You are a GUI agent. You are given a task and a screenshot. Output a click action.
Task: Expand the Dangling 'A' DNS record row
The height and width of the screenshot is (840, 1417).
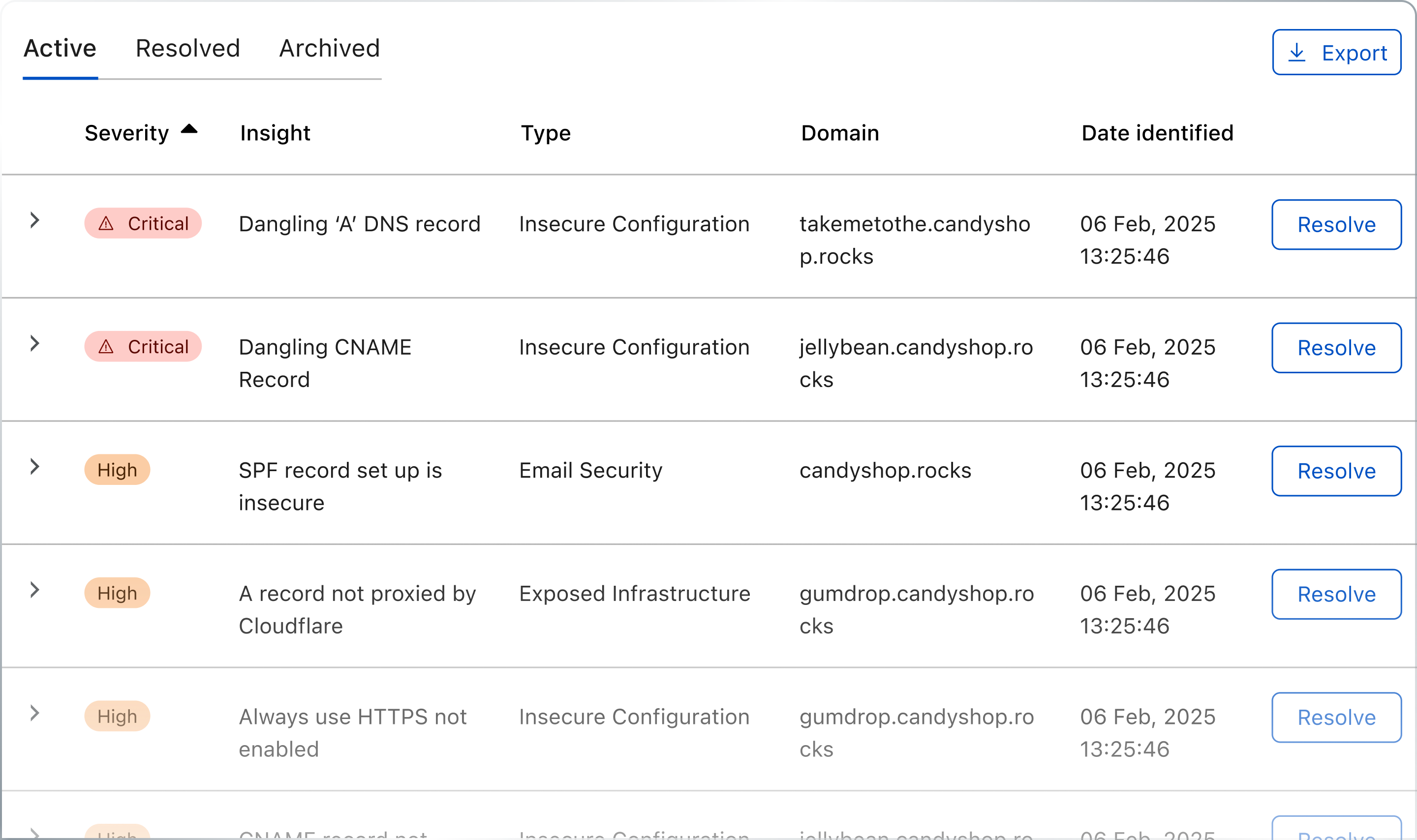point(34,220)
